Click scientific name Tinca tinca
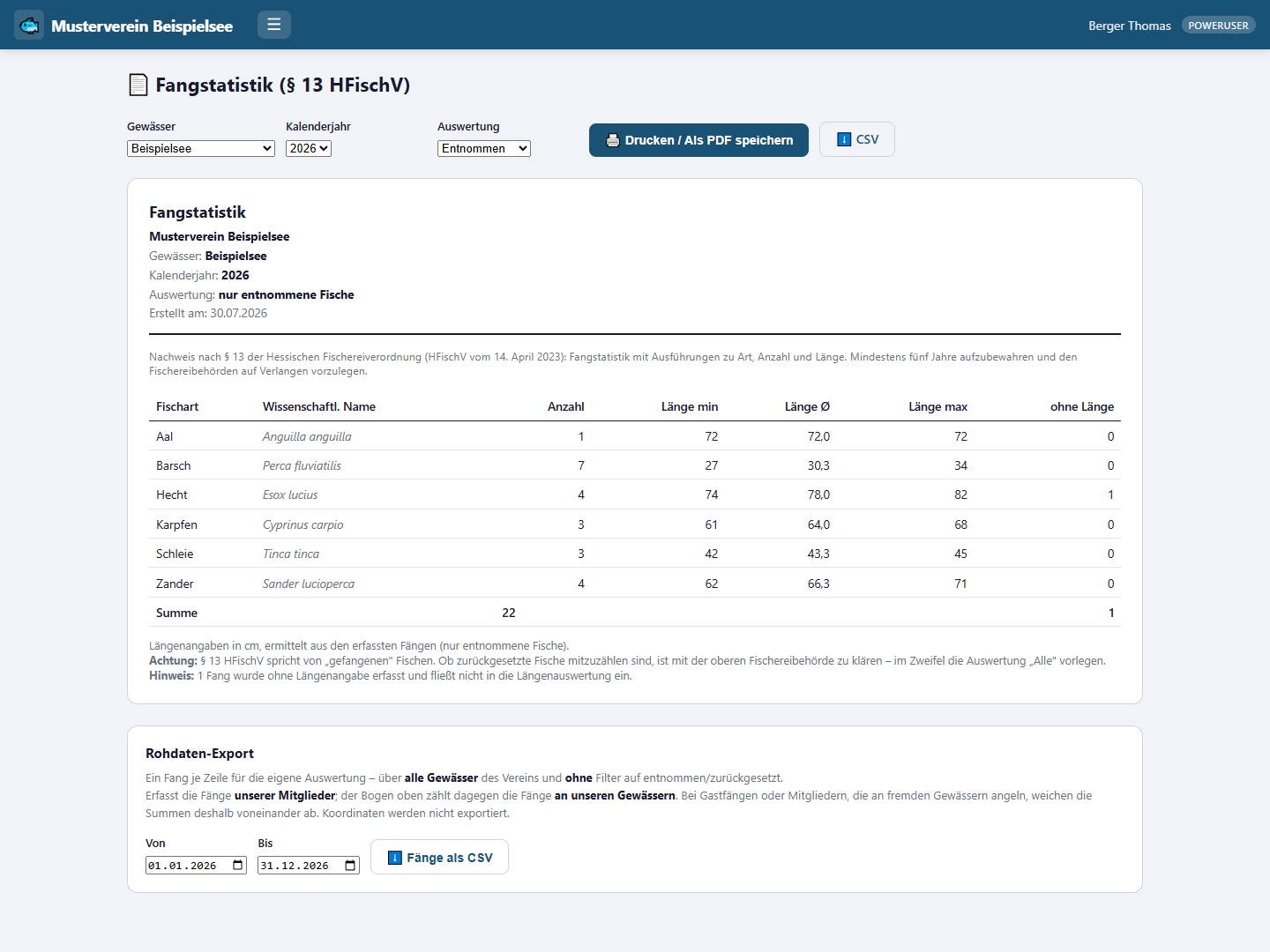 (x=291, y=554)
